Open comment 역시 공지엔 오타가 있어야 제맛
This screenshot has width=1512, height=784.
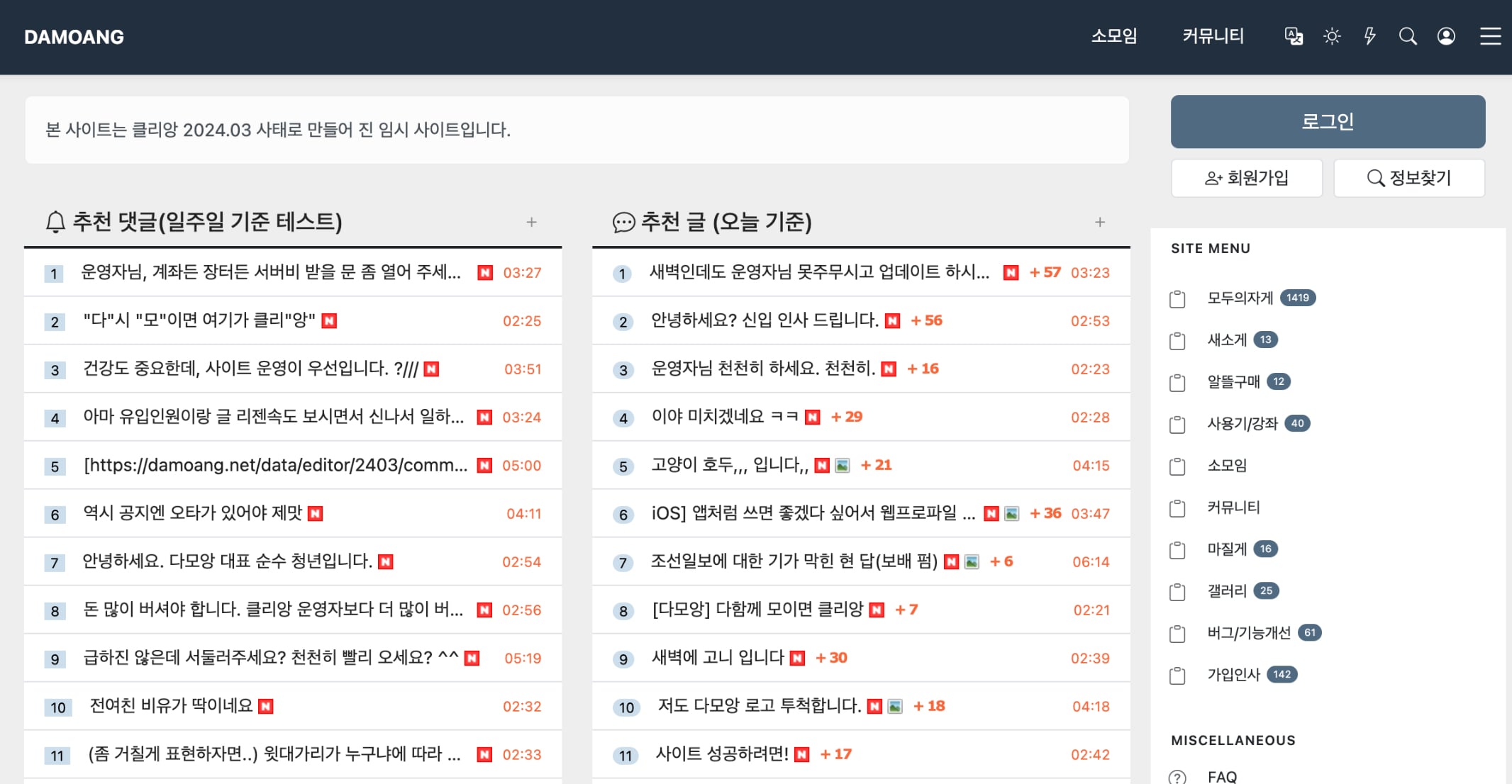(x=193, y=513)
